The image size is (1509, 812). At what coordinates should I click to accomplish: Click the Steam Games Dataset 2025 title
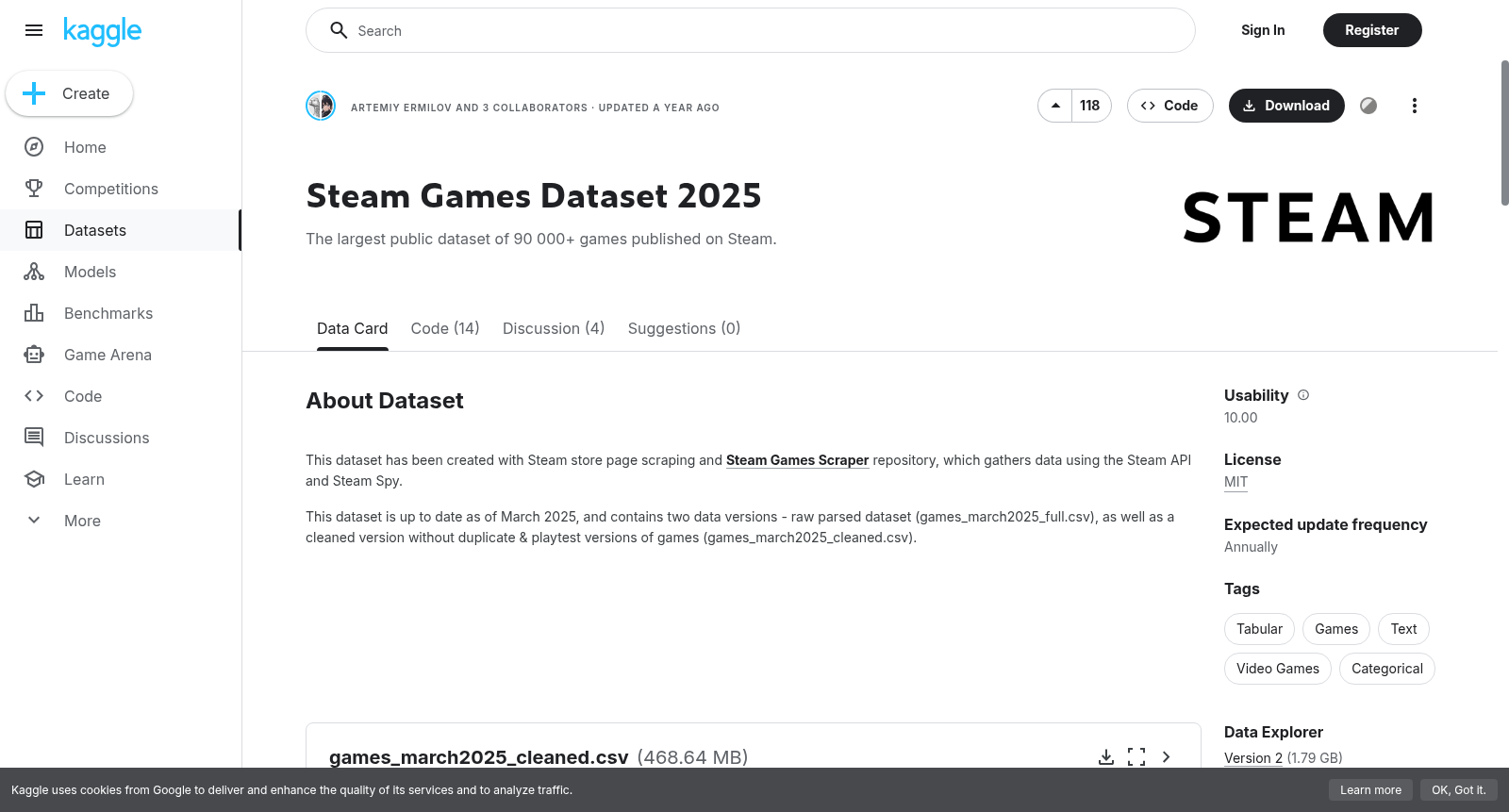534,196
